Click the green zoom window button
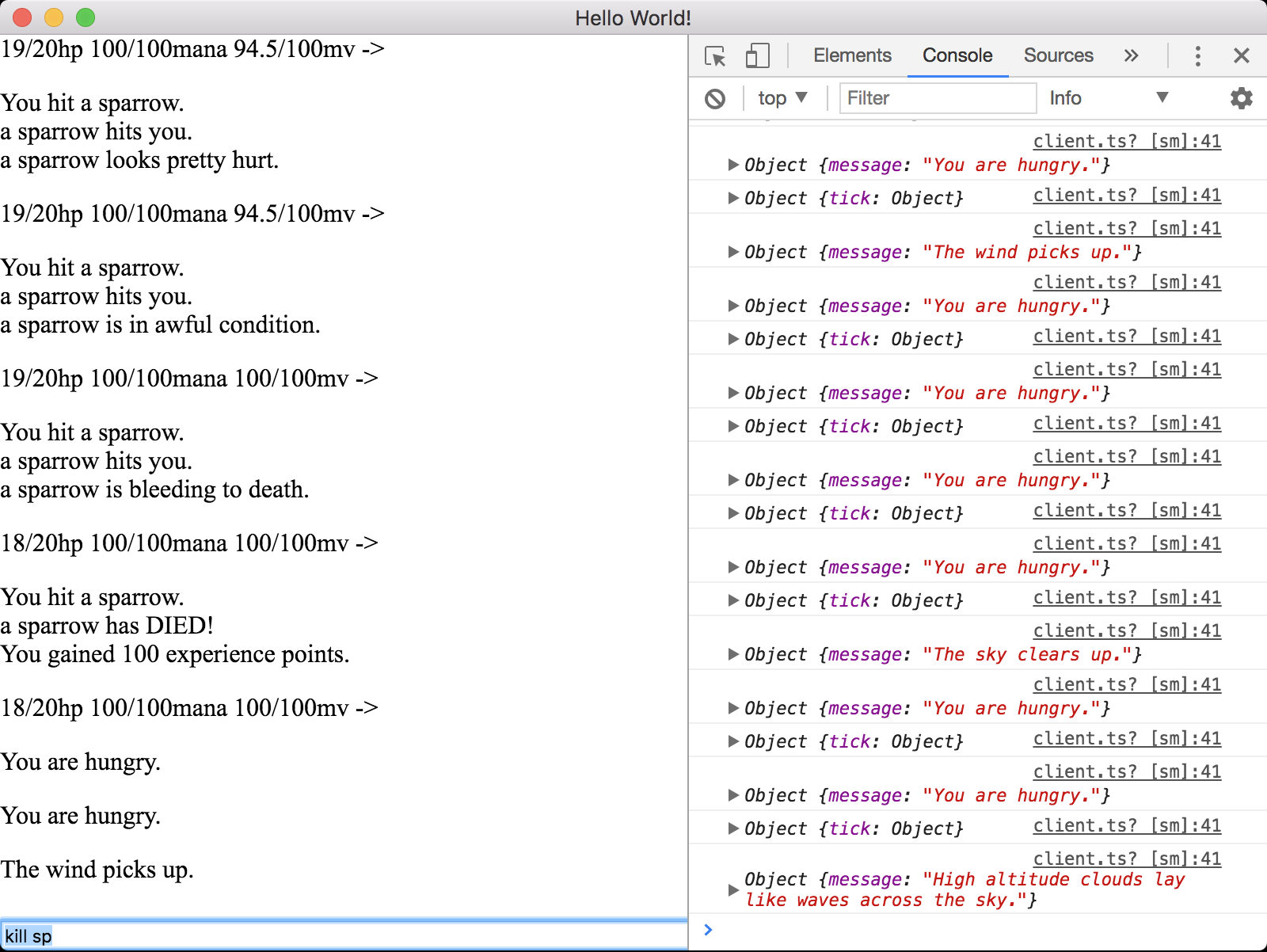 pyautogui.click(x=86, y=17)
